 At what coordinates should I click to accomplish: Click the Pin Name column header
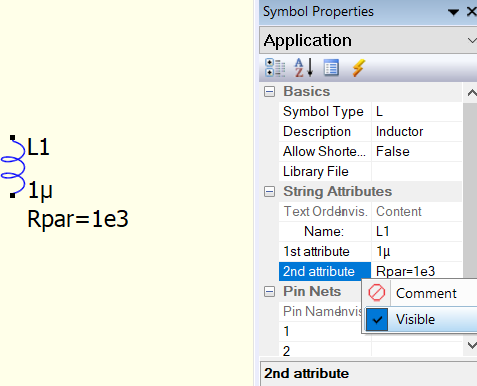(x=311, y=312)
